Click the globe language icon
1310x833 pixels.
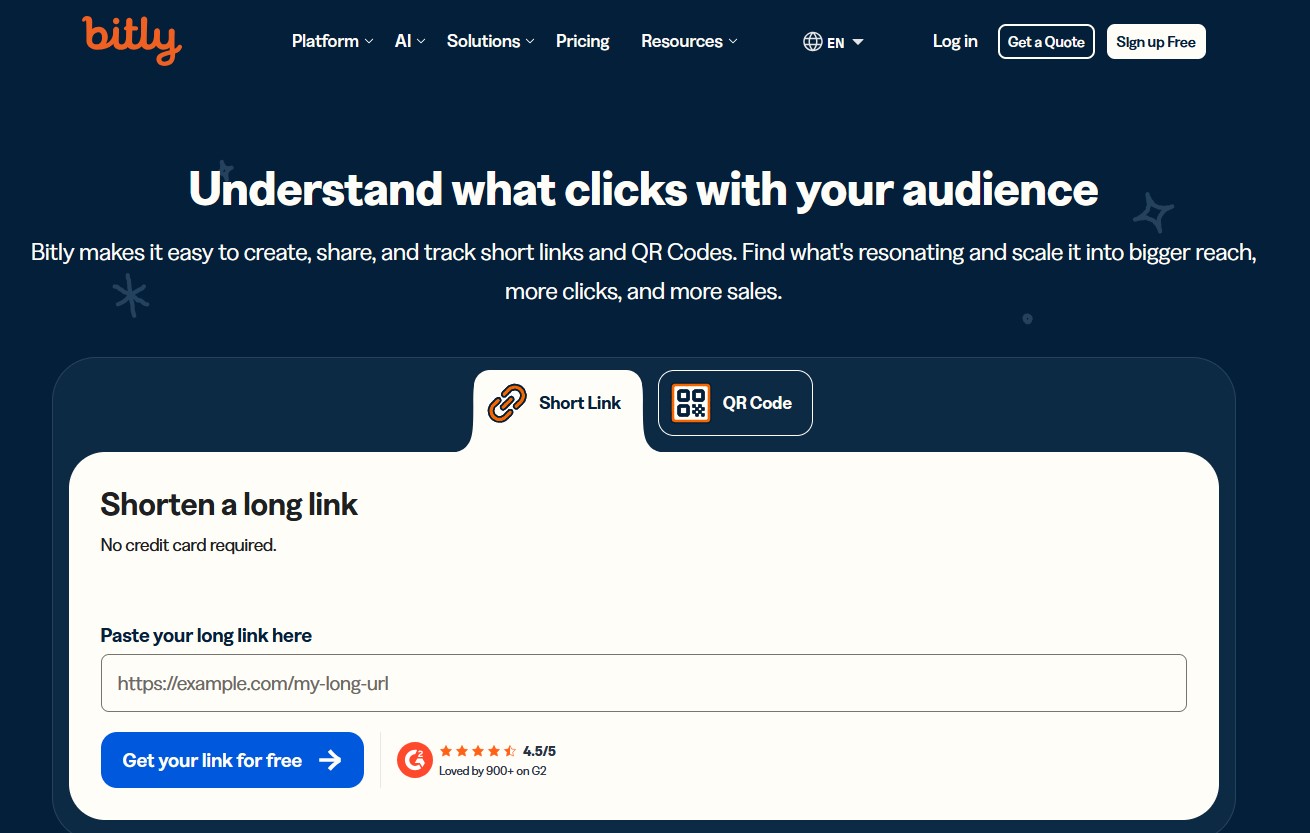813,42
